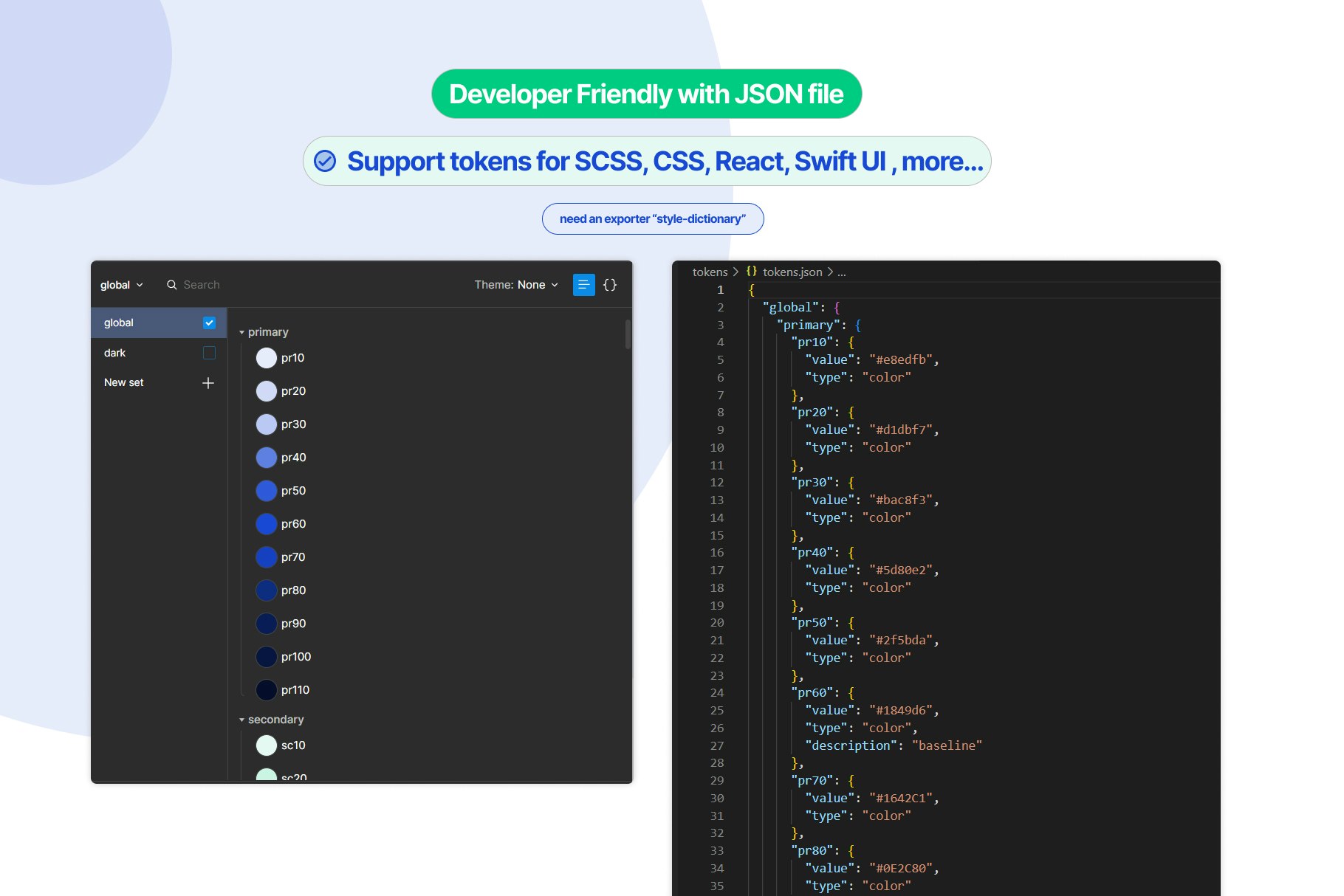1344x896 pixels.
Task: Select the pr60 color swatch
Action: tap(267, 524)
